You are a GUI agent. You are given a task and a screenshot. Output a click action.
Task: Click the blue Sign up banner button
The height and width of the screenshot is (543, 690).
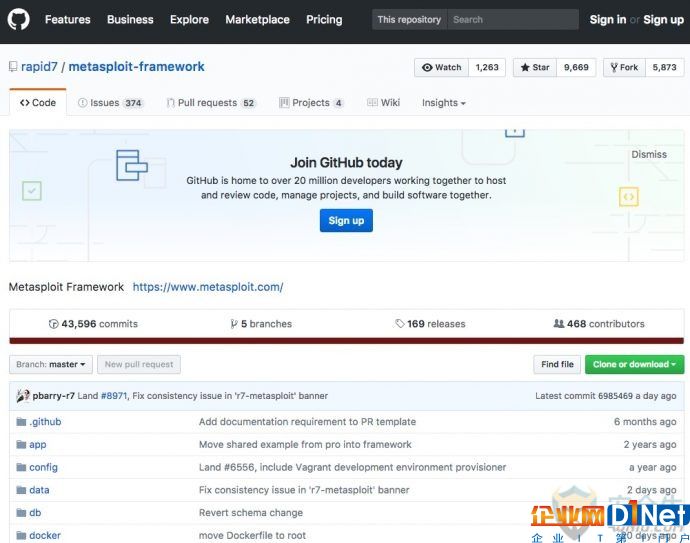pos(346,220)
